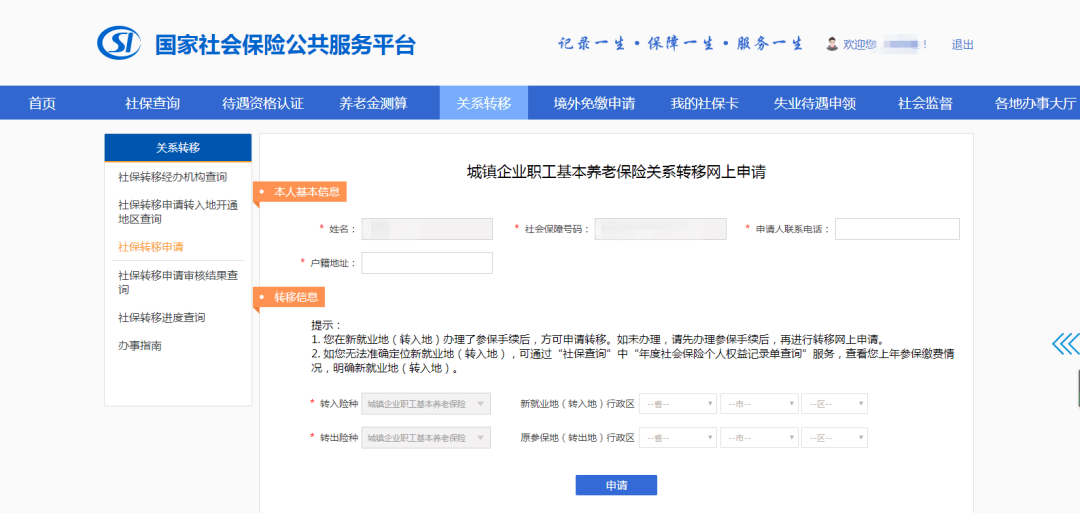Click the blue double-chevron arrow on right edge
1080x513 pixels.
pos(1066,344)
